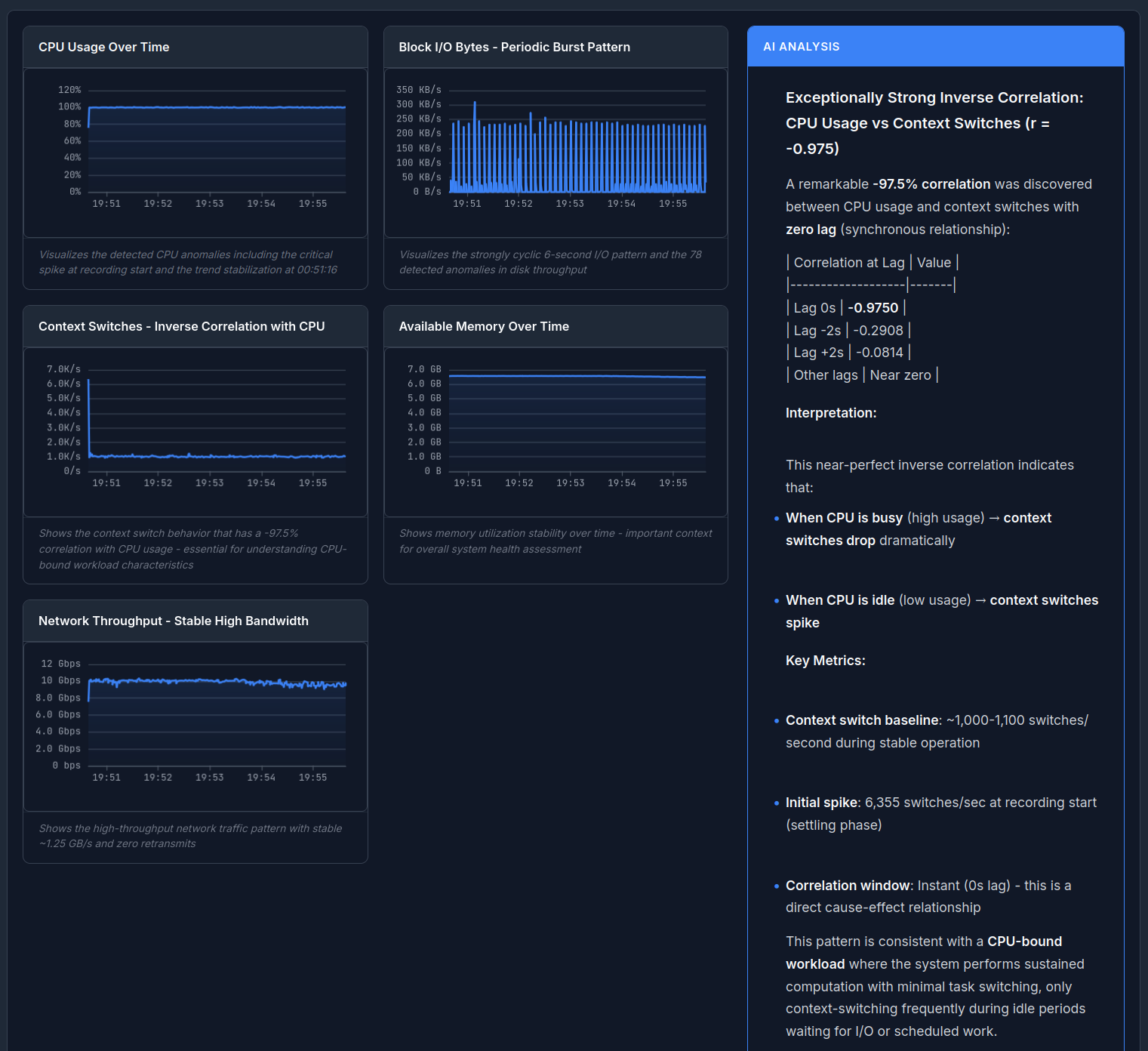Click the Lag 0s table row
Viewport: 1148px width, 1051px height.
[846, 308]
